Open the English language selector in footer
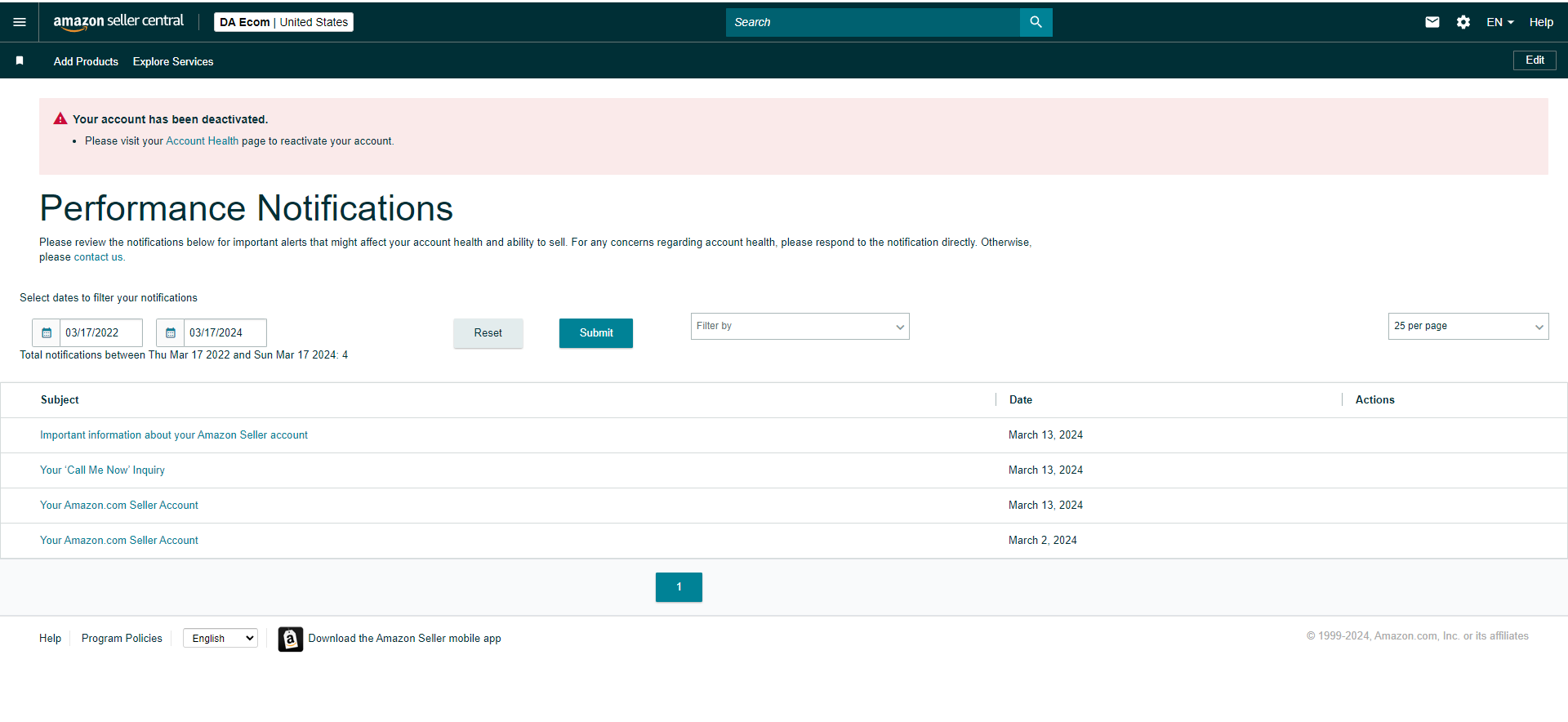 [220, 638]
